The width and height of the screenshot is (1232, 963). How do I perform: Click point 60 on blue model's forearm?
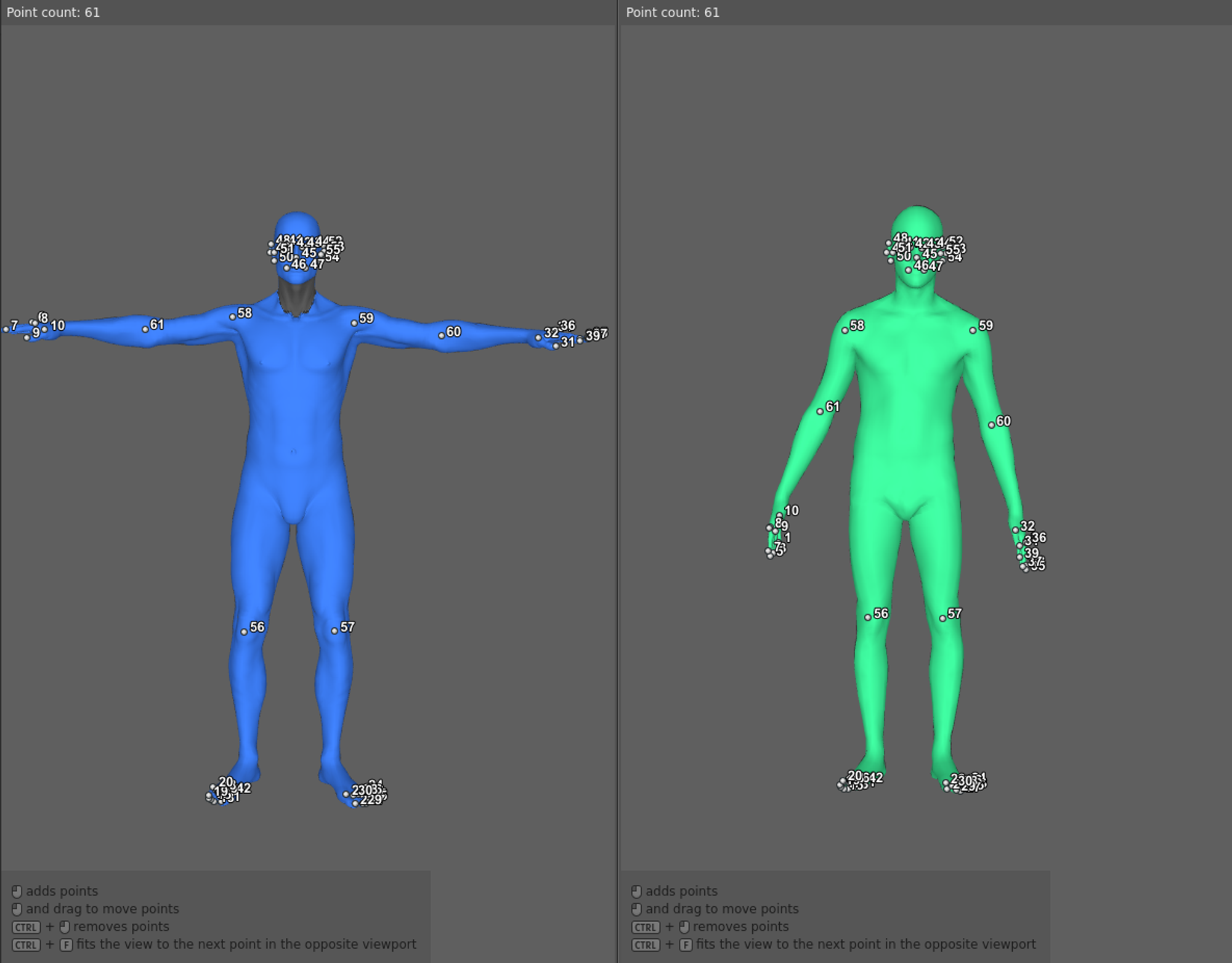(441, 336)
